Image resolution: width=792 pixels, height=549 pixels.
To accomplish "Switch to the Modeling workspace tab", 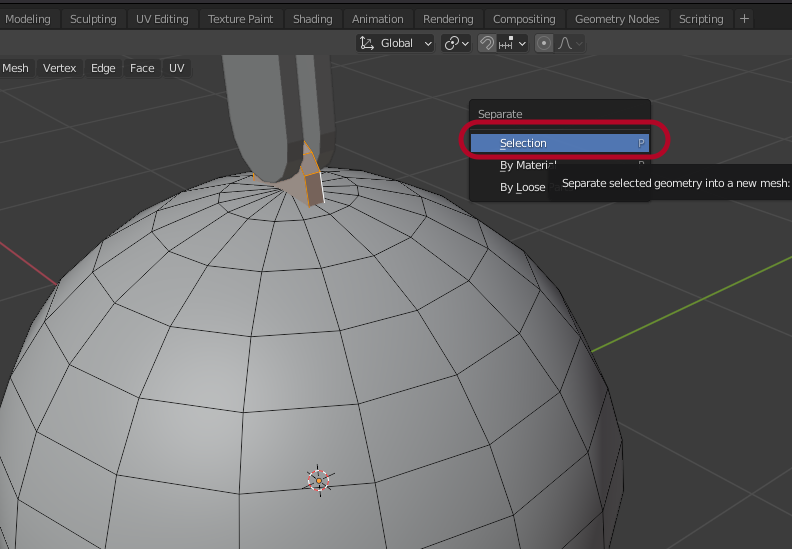I will click(x=28, y=19).
